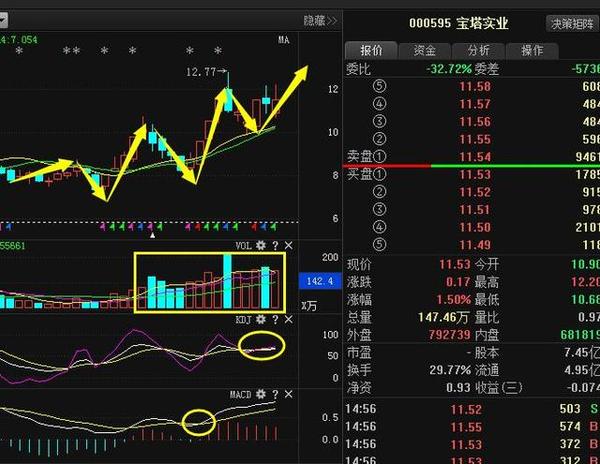Click buy level ⑤ price 11.49
The height and width of the screenshot is (464, 600).
coord(475,245)
